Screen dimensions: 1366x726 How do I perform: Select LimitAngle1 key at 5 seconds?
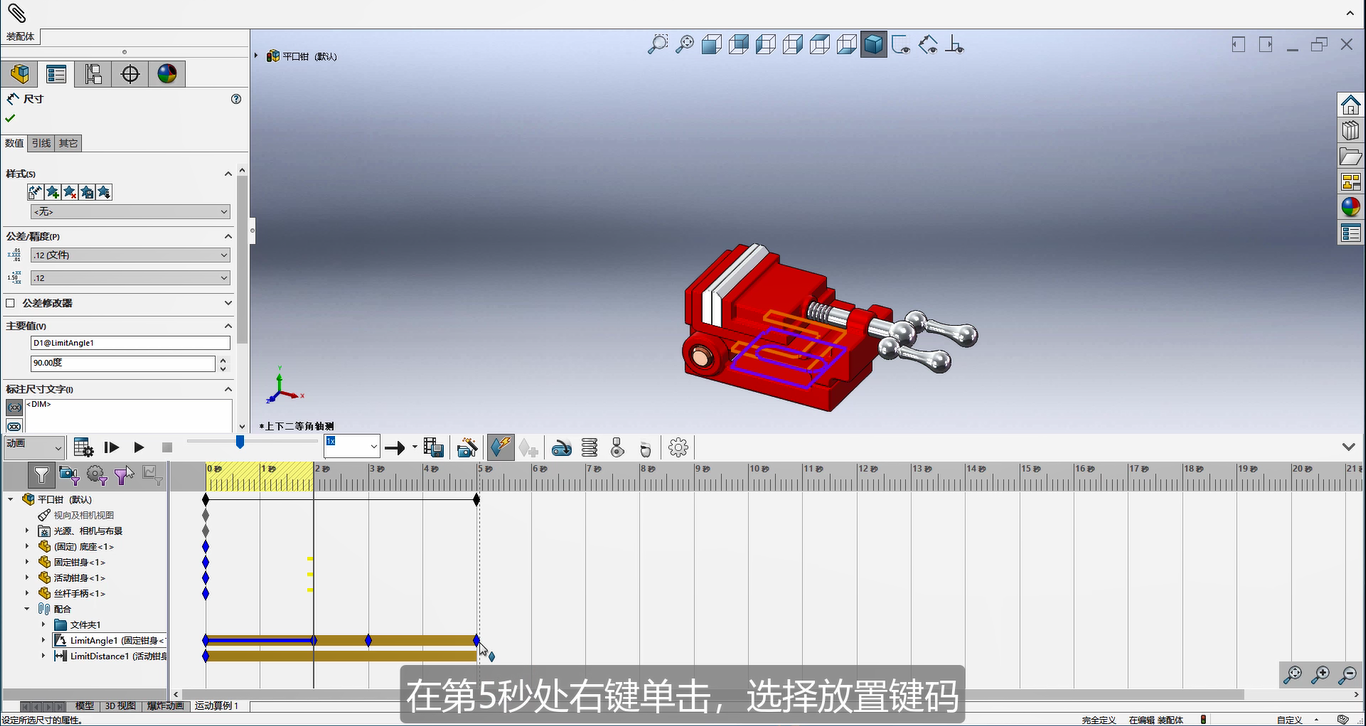point(476,640)
